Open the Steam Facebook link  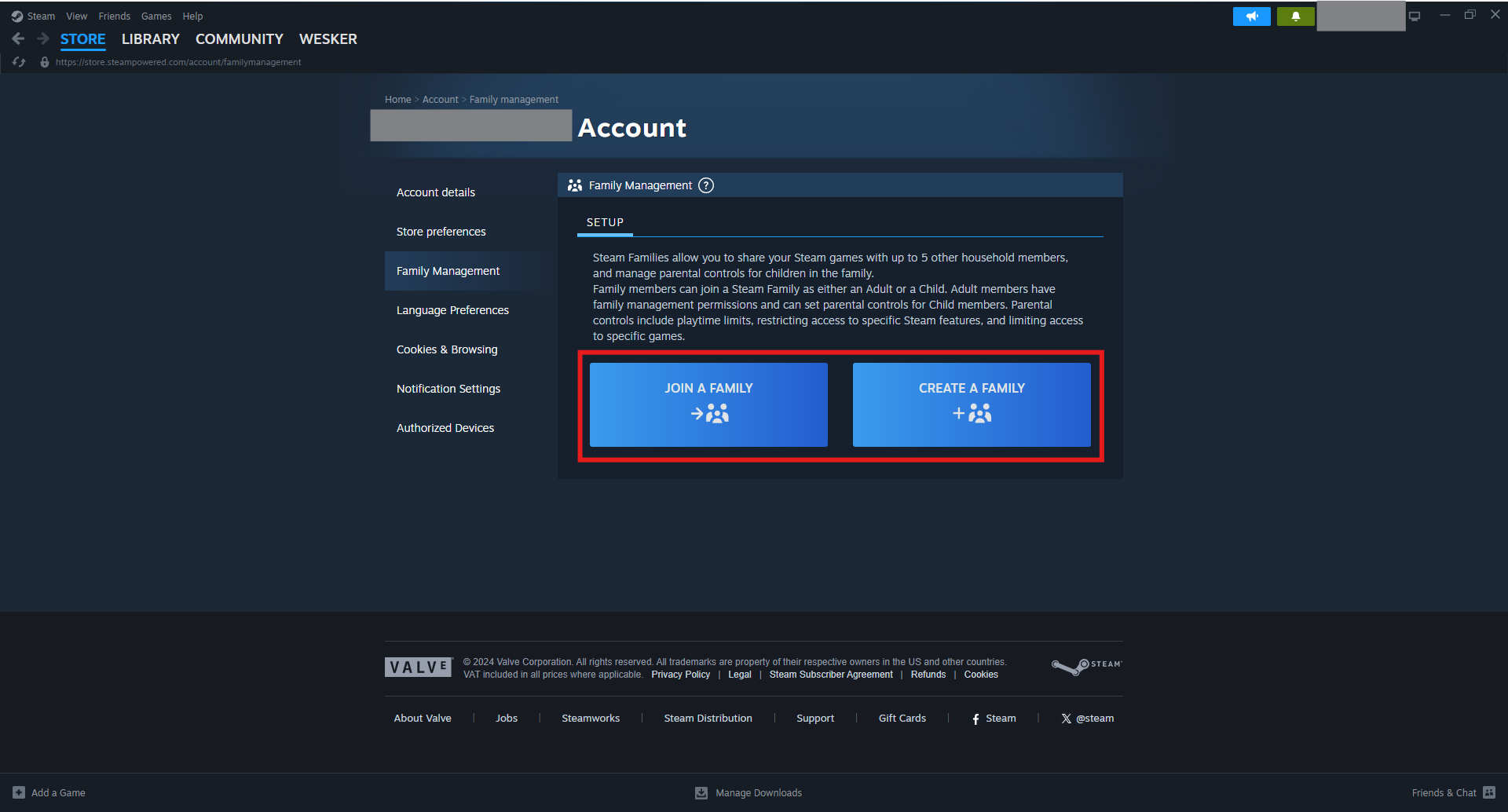pyautogui.click(x=994, y=719)
